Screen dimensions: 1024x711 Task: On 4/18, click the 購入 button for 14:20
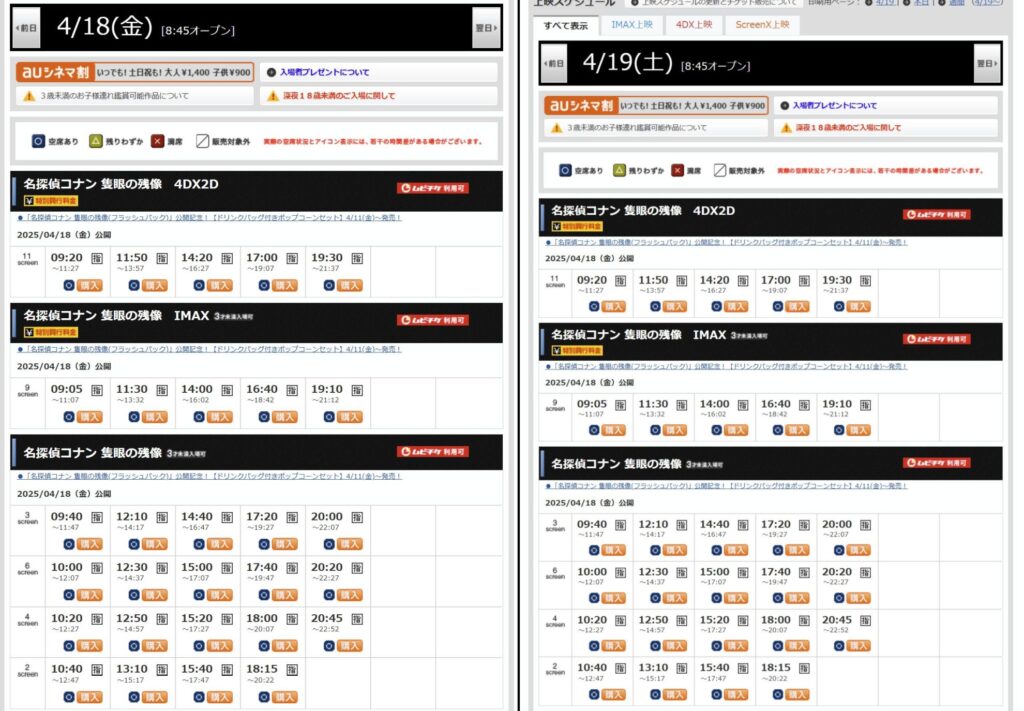click(219, 285)
